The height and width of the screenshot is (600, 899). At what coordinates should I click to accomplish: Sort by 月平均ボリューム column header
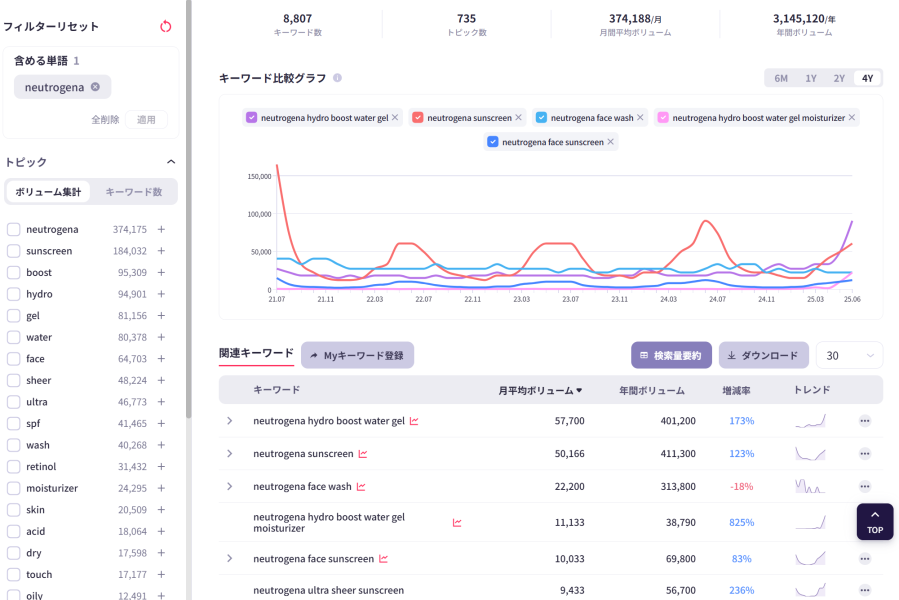click(x=540, y=391)
